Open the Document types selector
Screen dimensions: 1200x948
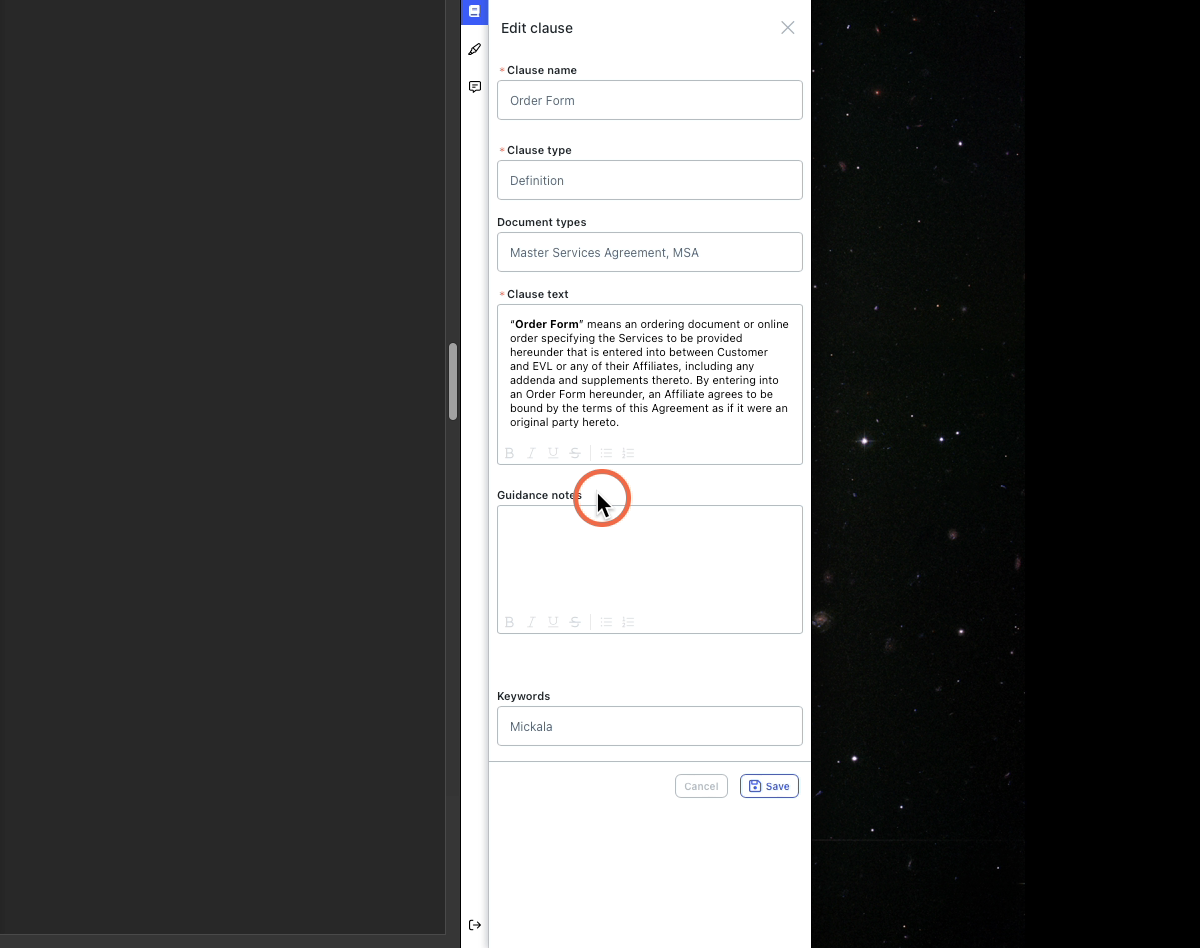(650, 252)
